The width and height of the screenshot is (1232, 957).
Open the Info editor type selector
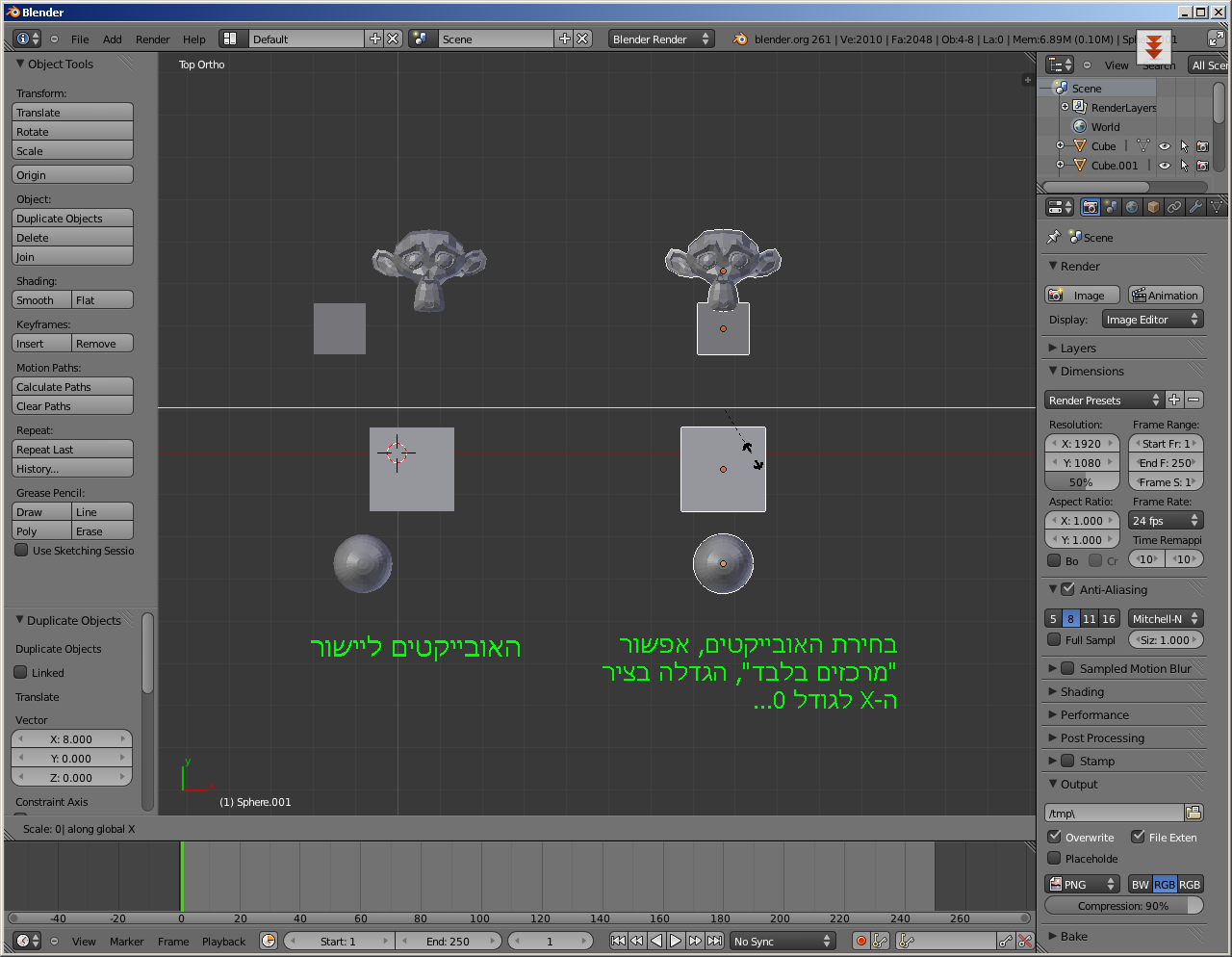point(28,39)
